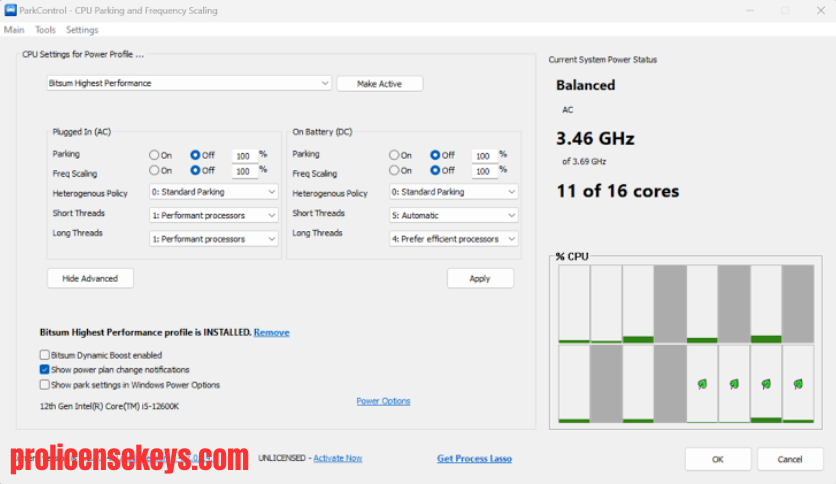The height and width of the screenshot is (484, 836).
Task: Enable Show park settings in Windows Power Options
Action: (45, 384)
